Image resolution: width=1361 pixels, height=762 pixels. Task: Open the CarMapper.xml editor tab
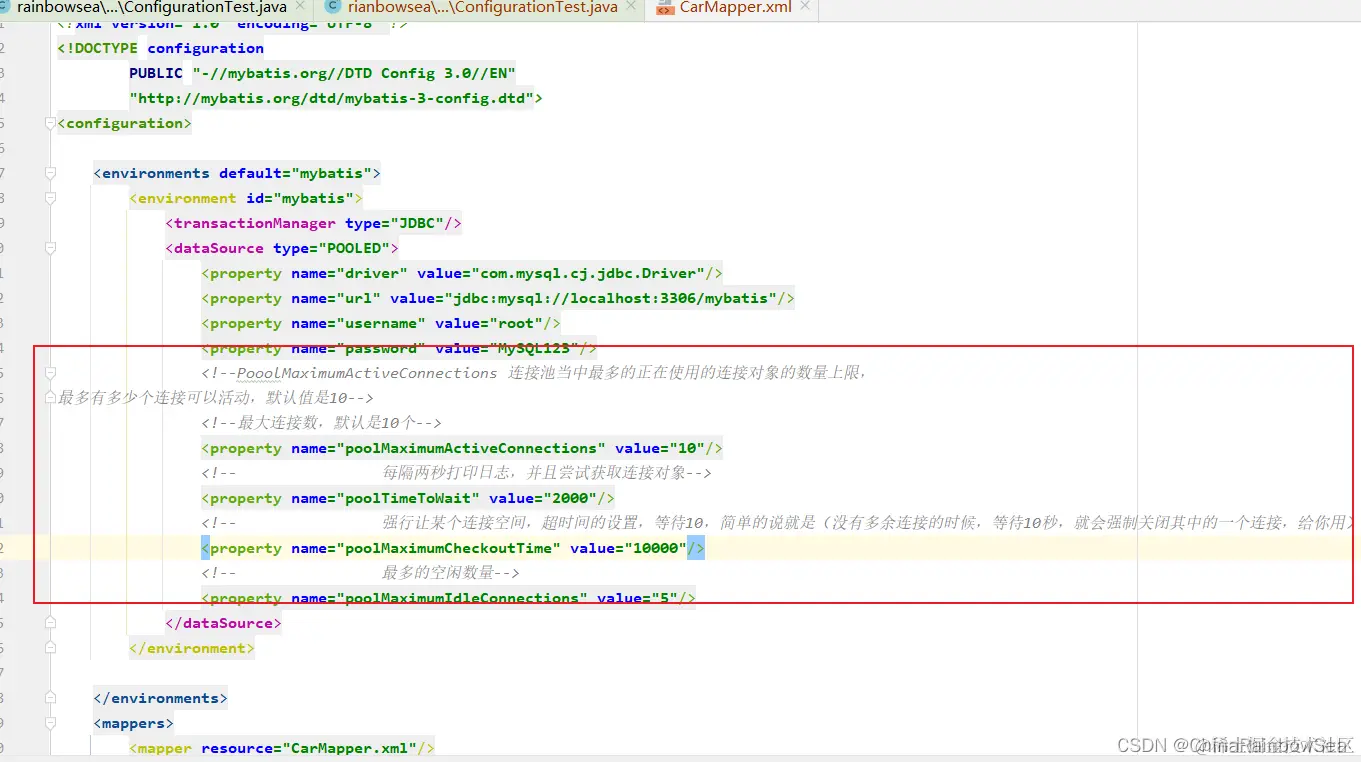pyautogui.click(x=735, y=8)
